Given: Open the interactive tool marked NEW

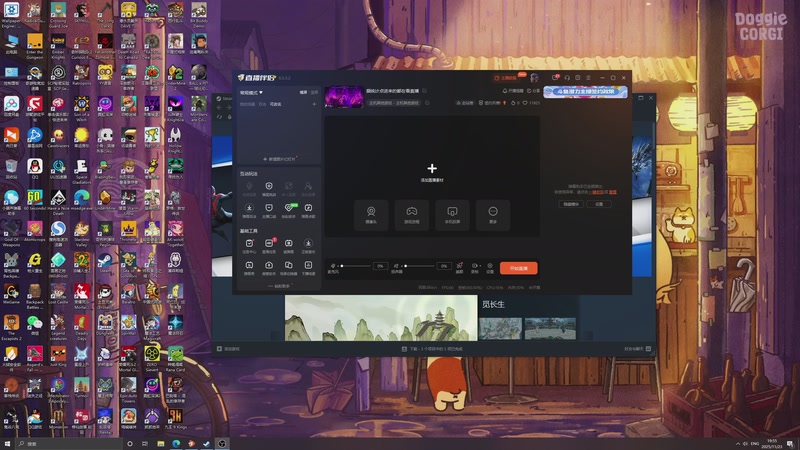Looking at the screenshot, I should pos(289,210).
